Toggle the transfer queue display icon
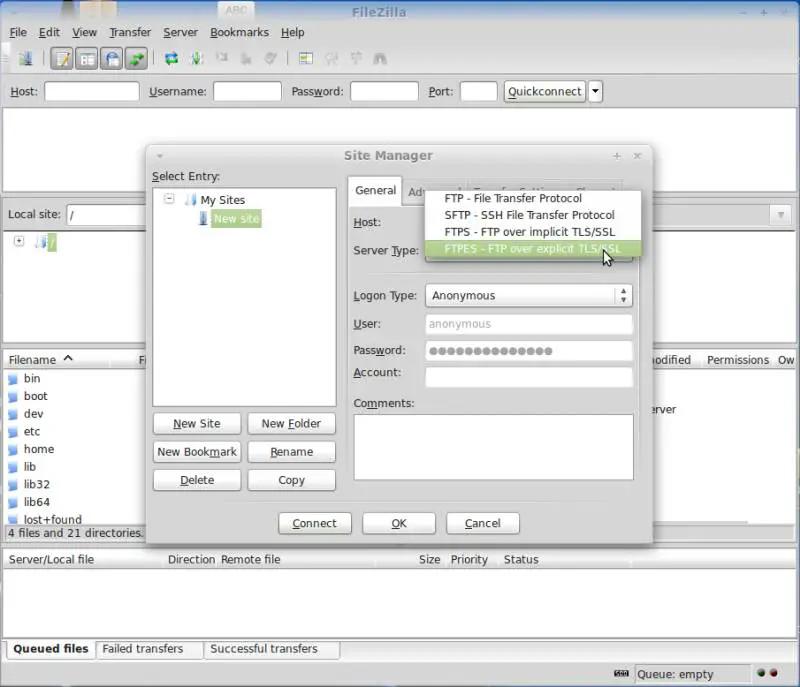 coord(136,59)
